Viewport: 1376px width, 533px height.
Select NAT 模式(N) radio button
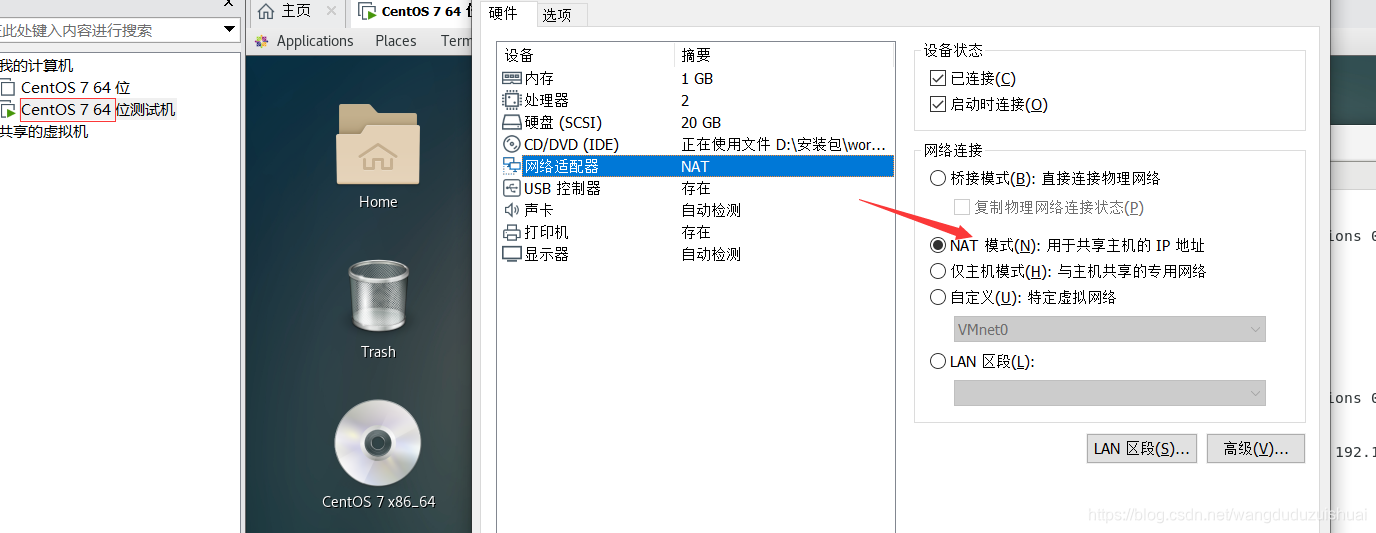coord(938,245)
